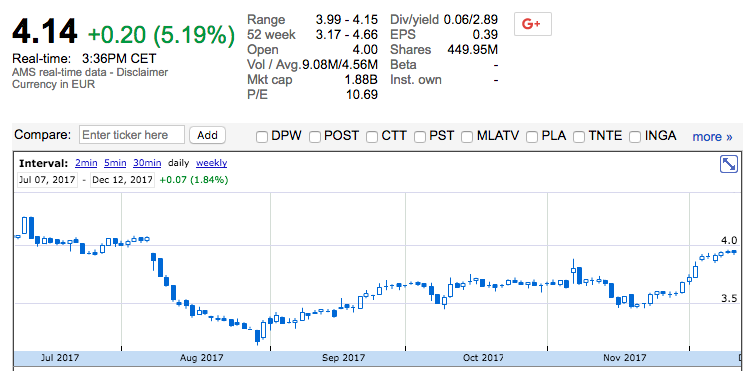Select the EPS value 0.39

click(486, 35)
